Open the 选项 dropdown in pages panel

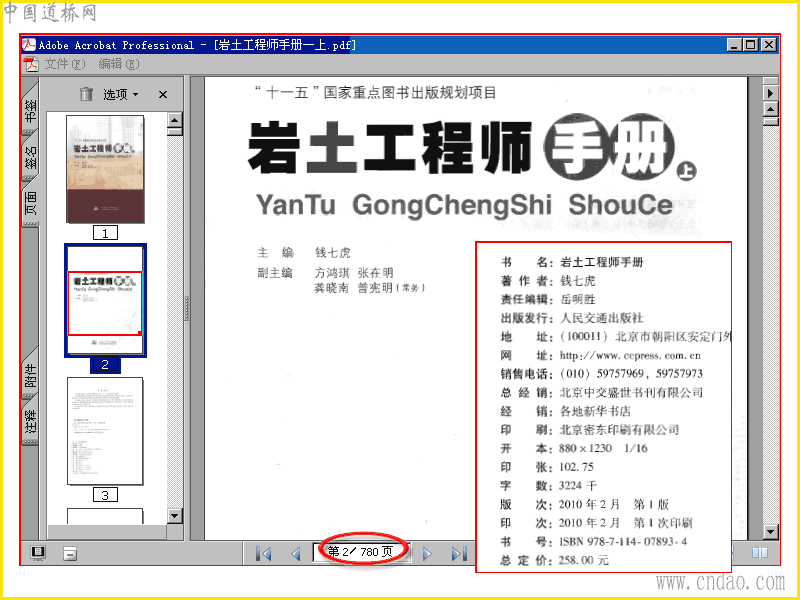121,94
